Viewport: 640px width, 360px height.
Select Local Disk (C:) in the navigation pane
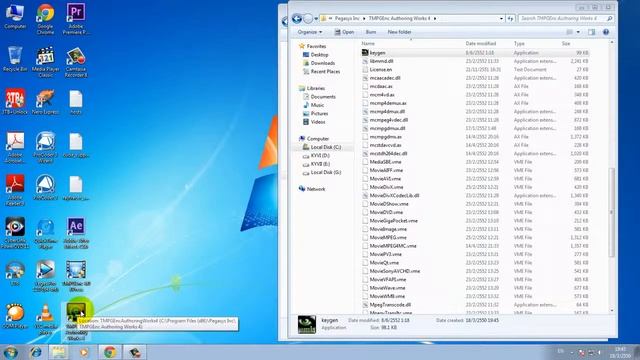click(x=325, y=147)
